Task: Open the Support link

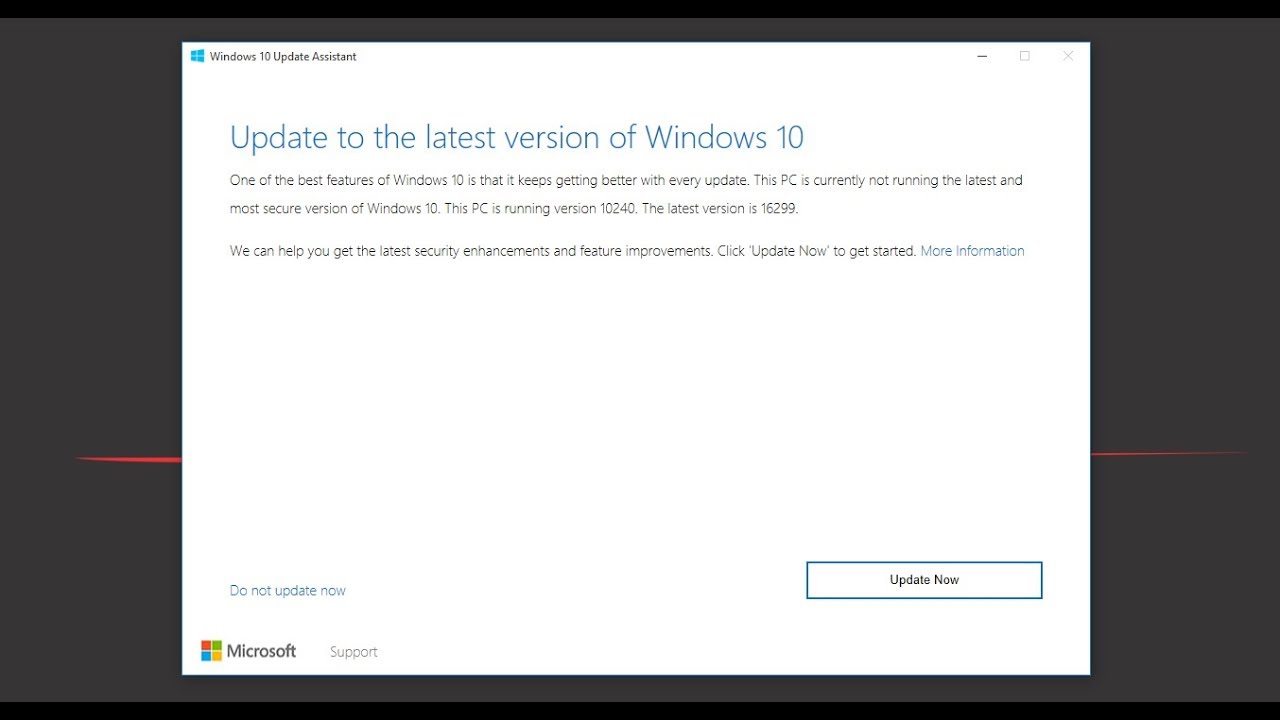Action: pyautogui.click(x=354, y=652)
